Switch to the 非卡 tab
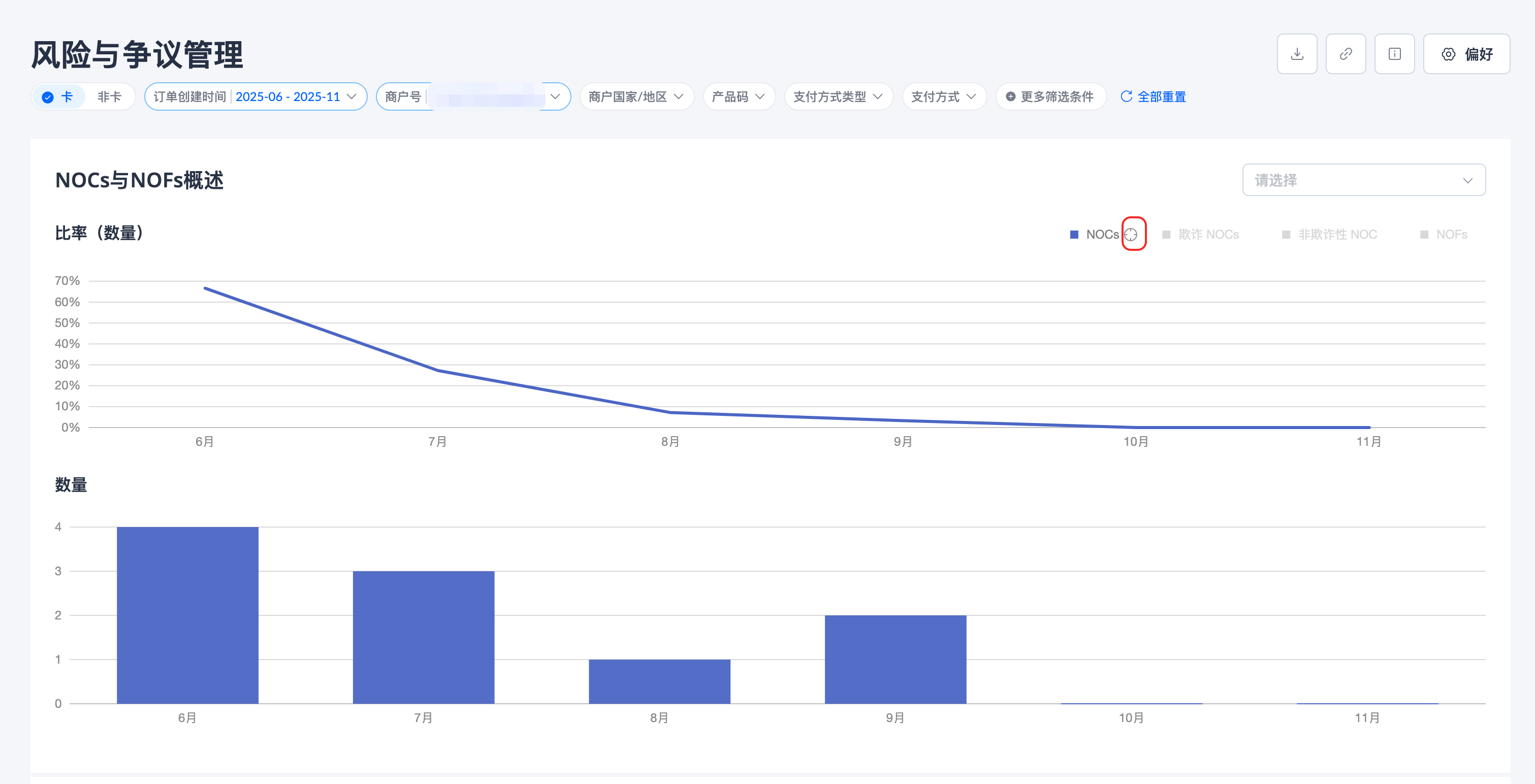The height and width of the screenshot is (784, 1535). (x=109, y=96)
